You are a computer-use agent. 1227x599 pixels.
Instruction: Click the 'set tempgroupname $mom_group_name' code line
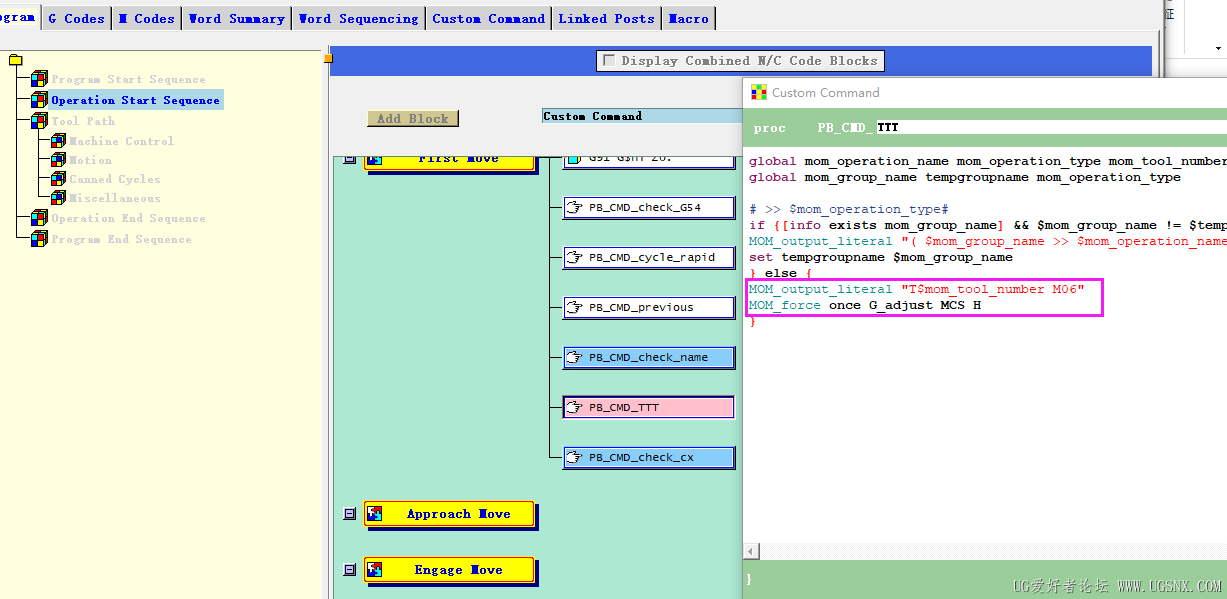click(x=881, y=257)
